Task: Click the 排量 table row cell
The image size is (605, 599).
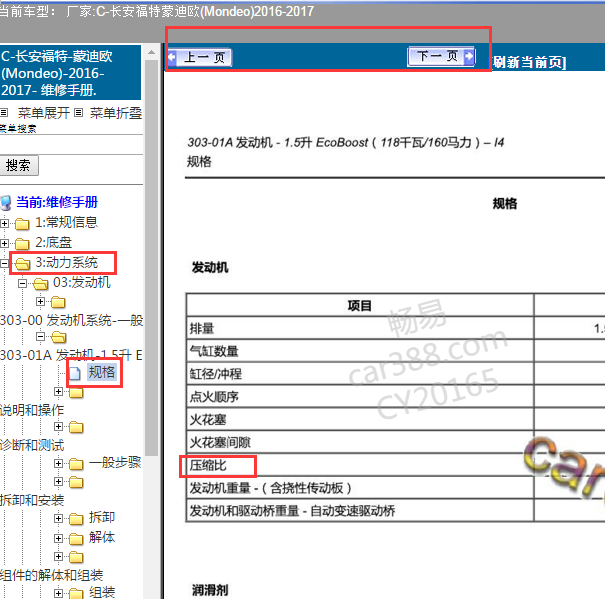Action: pyautogui.click(x=360, y=328)
